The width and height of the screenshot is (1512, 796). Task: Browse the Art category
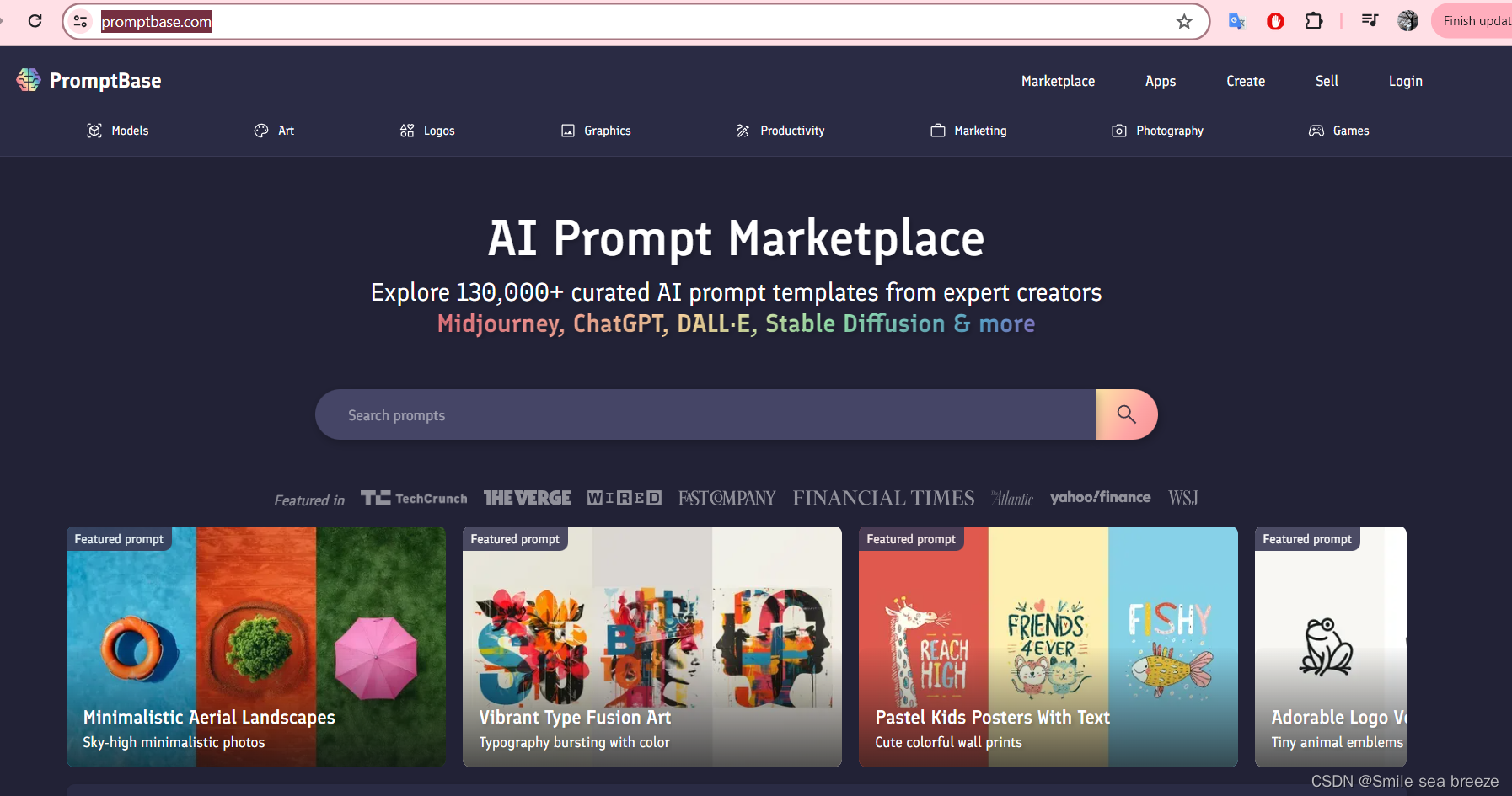[287, 131]
